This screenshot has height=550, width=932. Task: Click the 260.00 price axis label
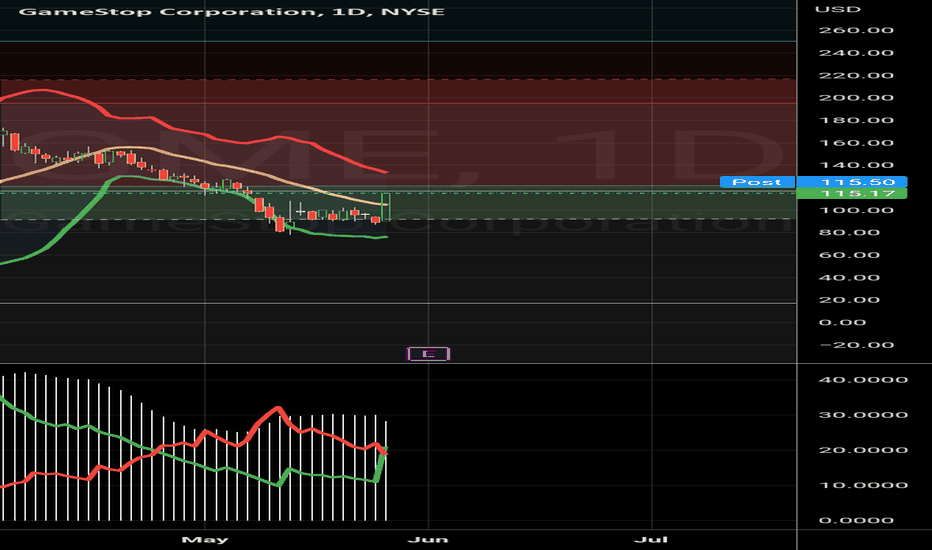click(x=857, y=30)
